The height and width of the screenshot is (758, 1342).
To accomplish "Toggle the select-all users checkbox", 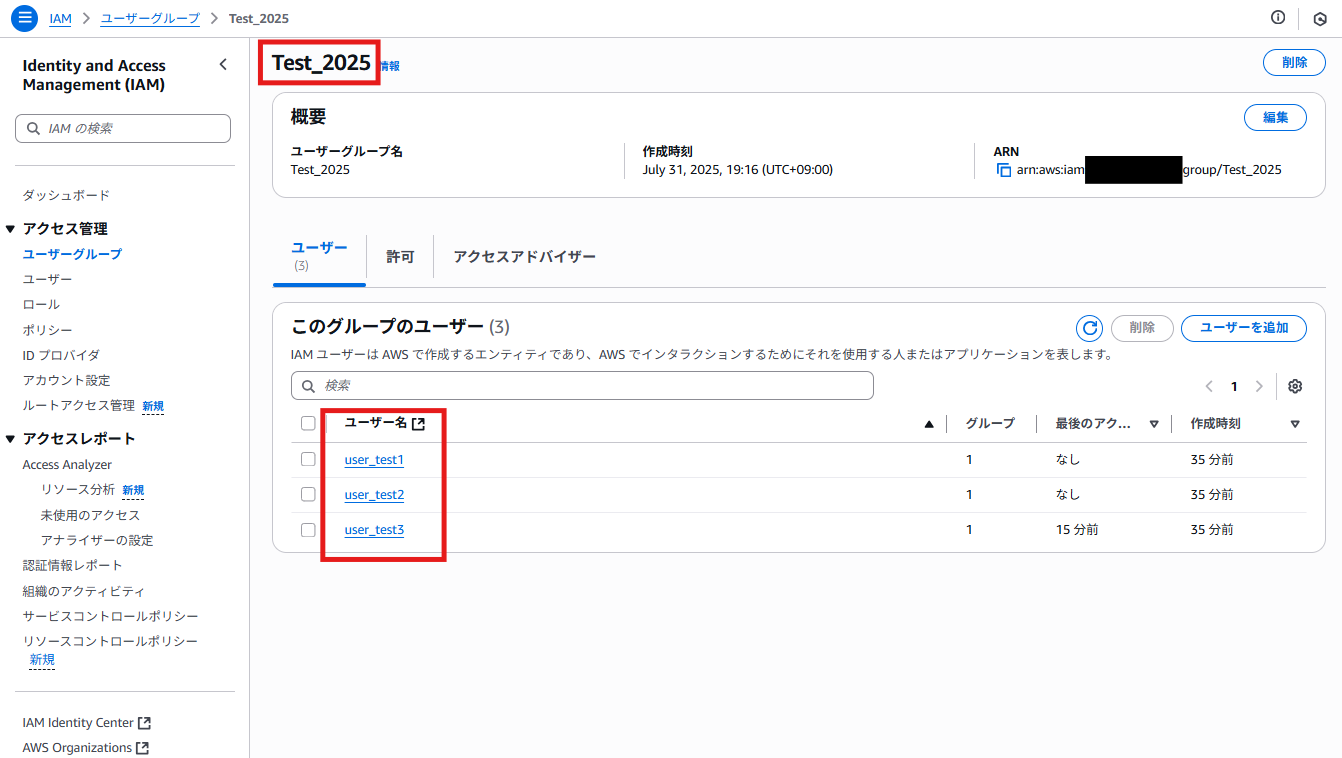I will pyautogui.click(x=308, y=424).
